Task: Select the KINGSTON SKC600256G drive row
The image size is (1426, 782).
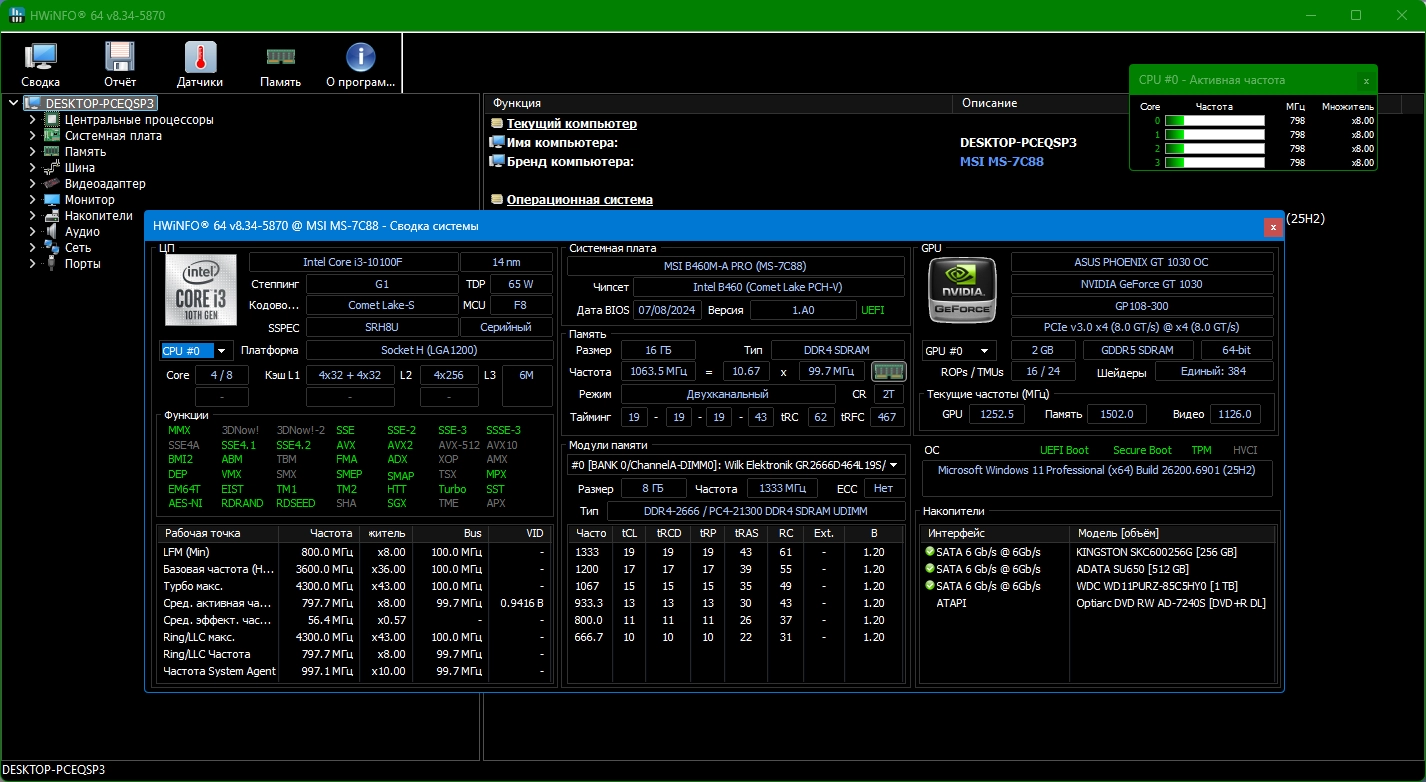Action: pyautogui.click(x=1155, y=552)
